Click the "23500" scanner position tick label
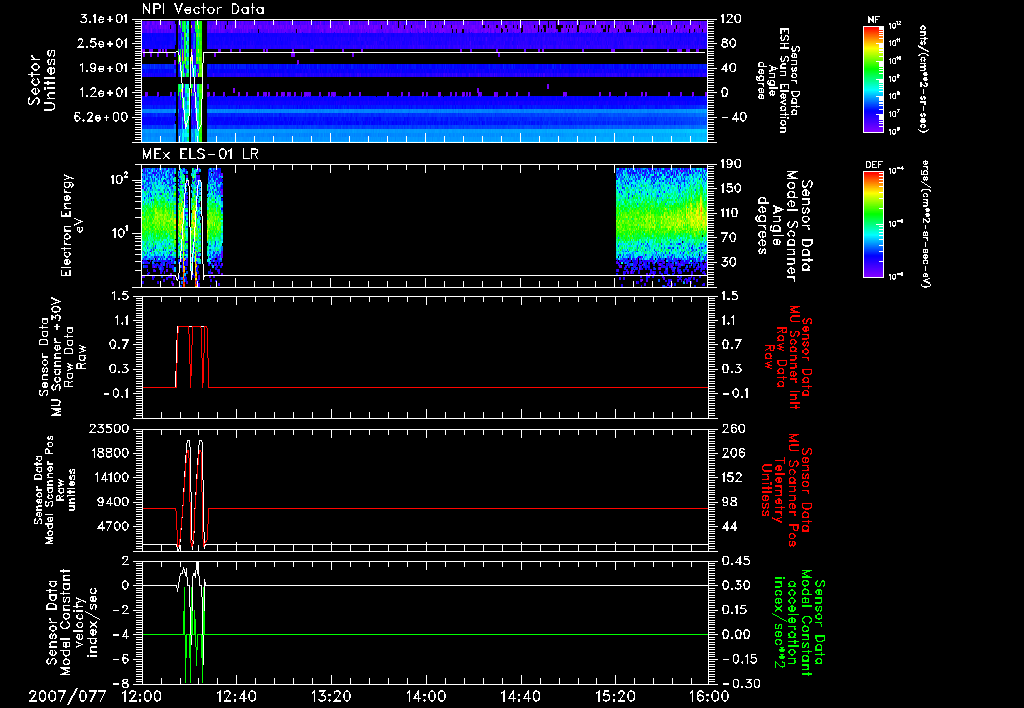The width and height of the screenshot is (1024, 708). (x=110, y=428)
